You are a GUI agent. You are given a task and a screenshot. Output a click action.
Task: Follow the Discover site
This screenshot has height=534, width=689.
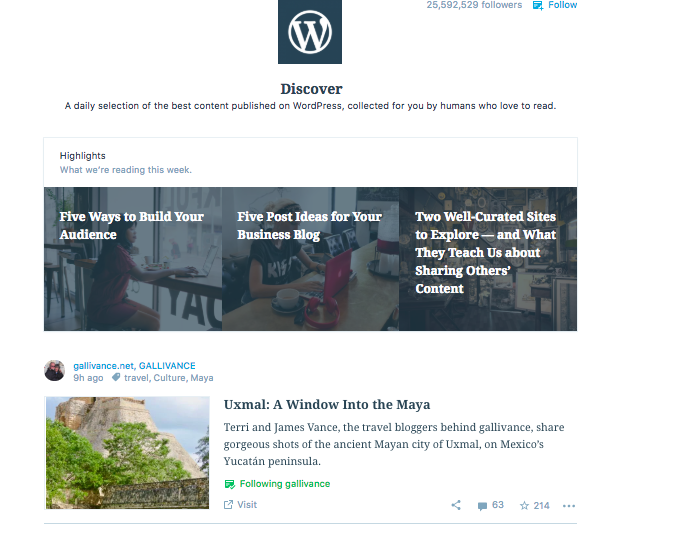pos(555,5)
